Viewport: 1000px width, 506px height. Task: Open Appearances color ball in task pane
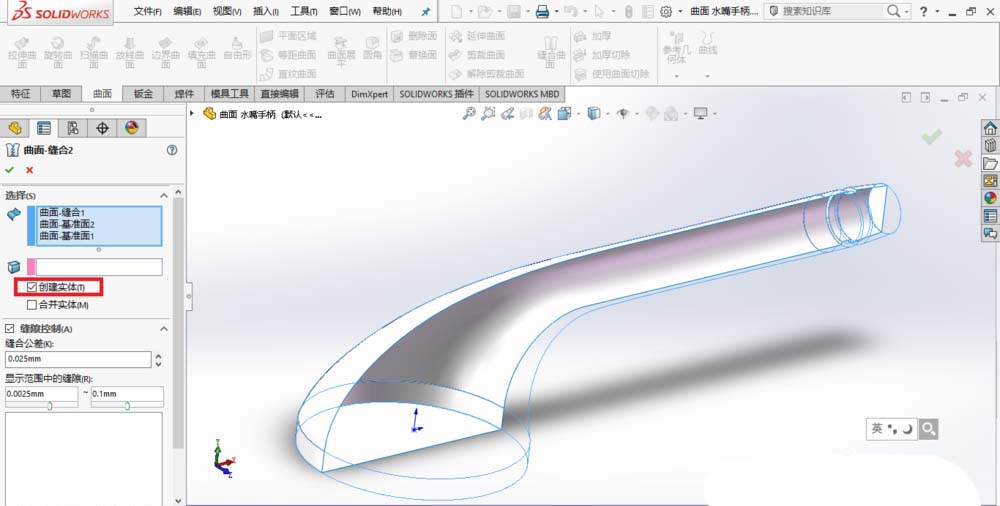pyautogui.click(x=990, y=198)
